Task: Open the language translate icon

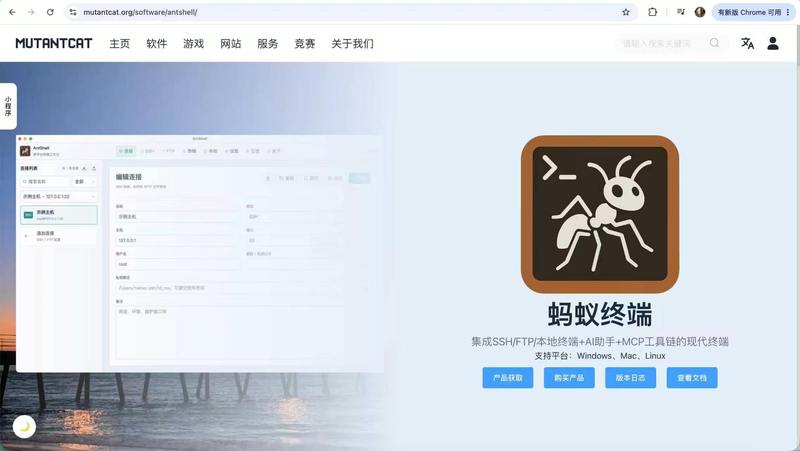Action: click(x=747, y=43)
